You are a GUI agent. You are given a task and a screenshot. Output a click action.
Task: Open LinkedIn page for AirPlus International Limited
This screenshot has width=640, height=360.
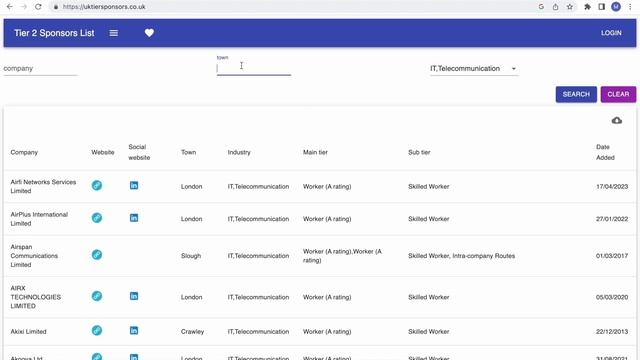coord(134,218)
